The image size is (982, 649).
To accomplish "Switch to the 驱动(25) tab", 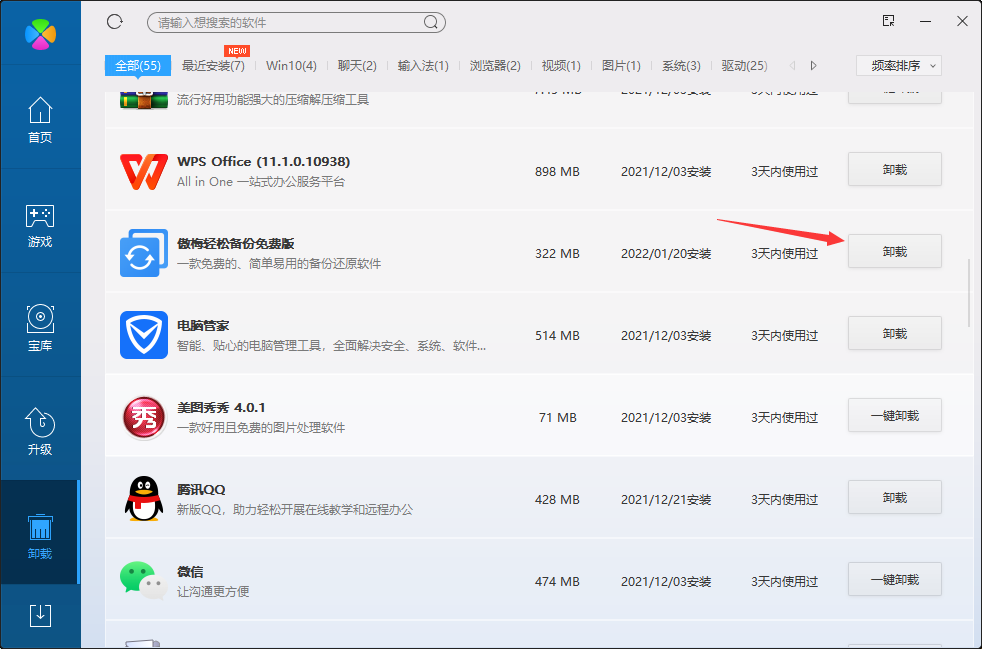I will pos(745,66).
